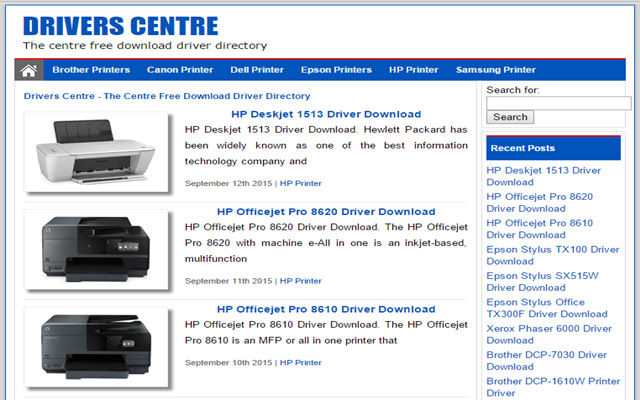Image resolution: width=640 pixels, height=400 pixels.
Task: Open Samsung Printer menu item
Action: point(496,70)
